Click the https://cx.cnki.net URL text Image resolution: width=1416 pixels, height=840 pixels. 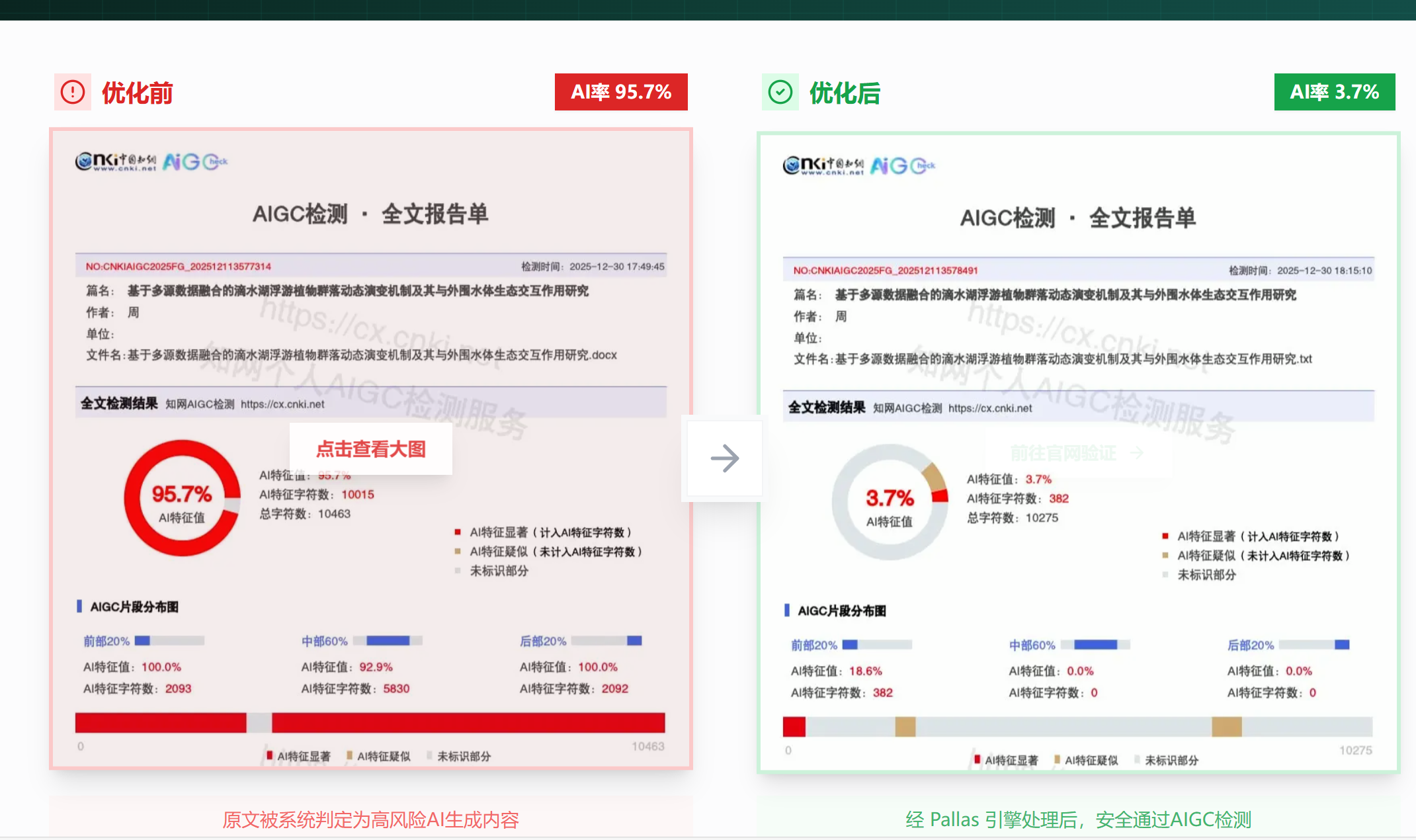[x=283, y=403]
